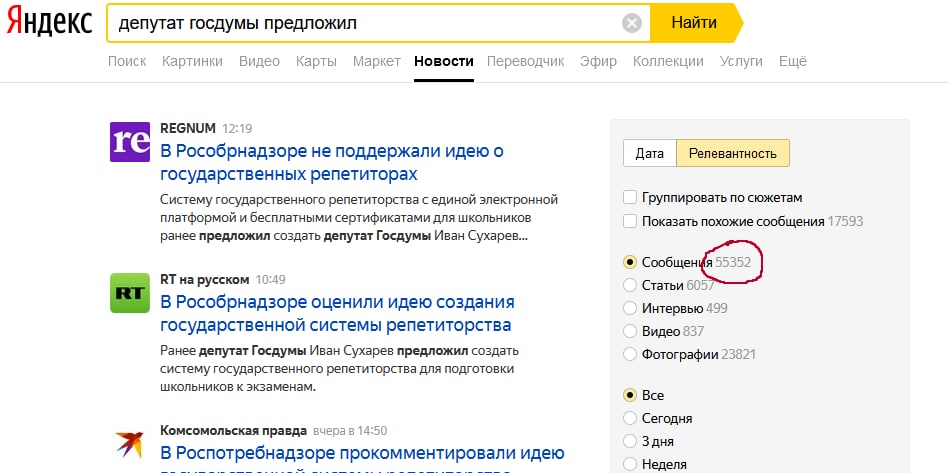Select the 3 дня radio button
Viewport: 949px width, 473px height.
[x=630, y=441]
